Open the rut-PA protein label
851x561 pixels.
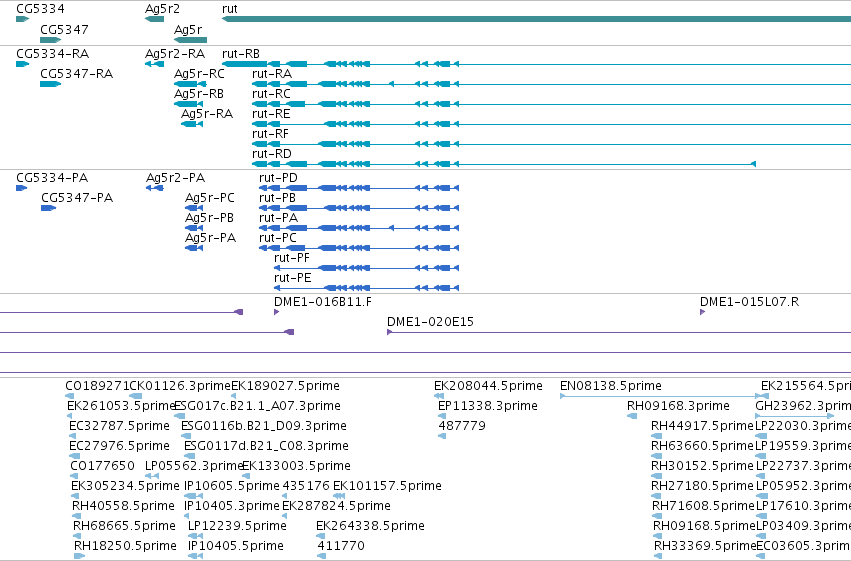tap(278, 218)
